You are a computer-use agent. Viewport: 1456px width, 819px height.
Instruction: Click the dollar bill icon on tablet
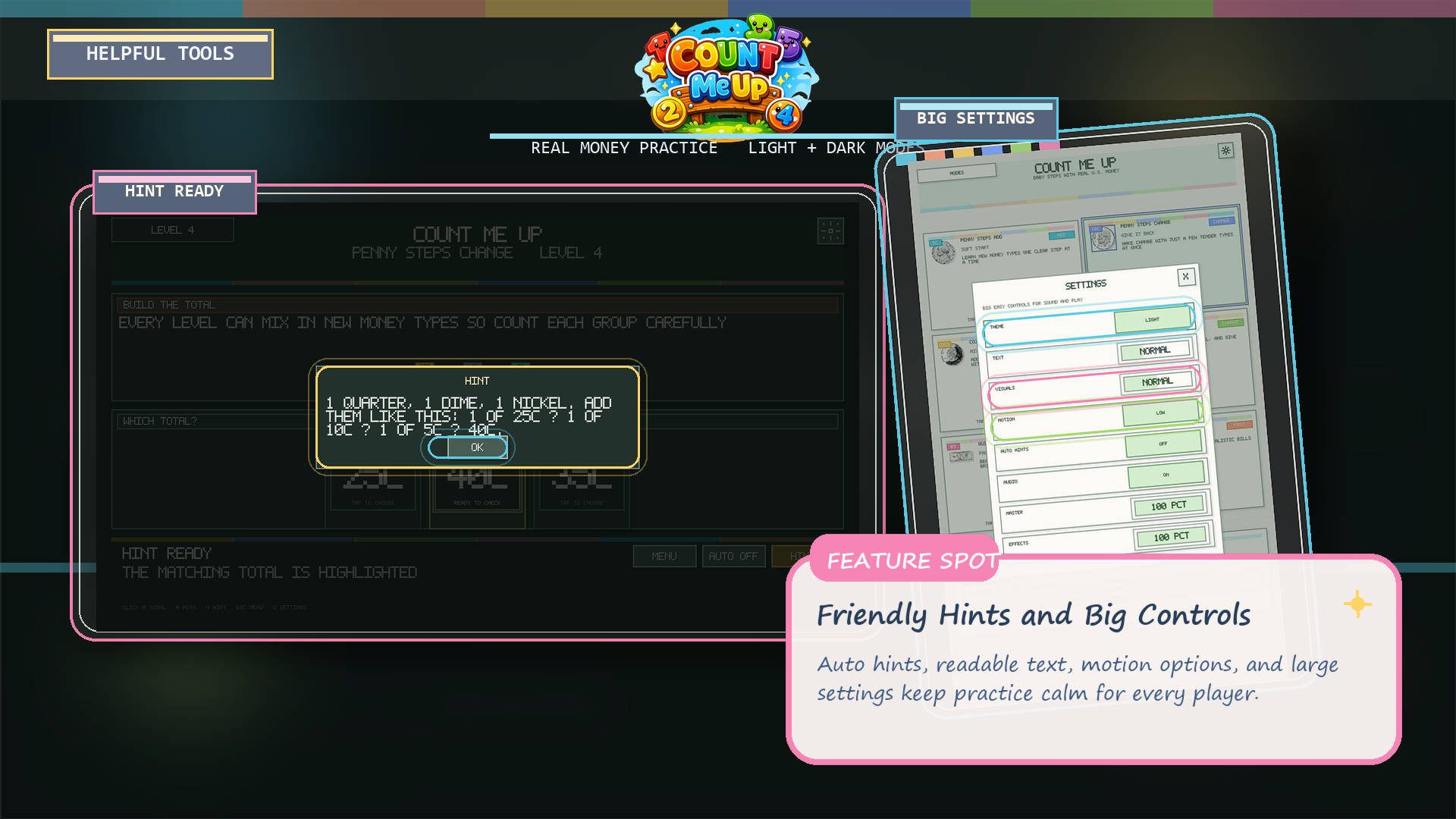[x=961, y=456]
